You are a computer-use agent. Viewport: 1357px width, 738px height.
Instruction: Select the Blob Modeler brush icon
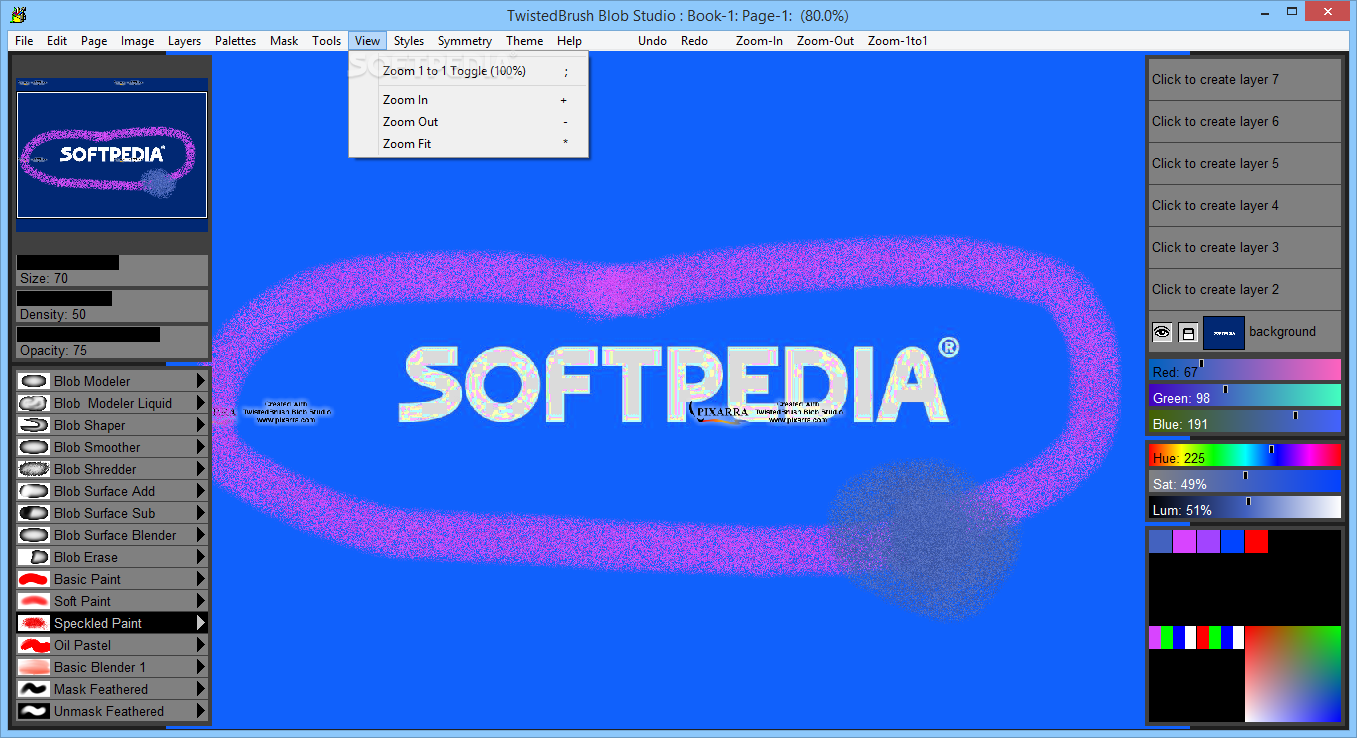tap(34, 381)
